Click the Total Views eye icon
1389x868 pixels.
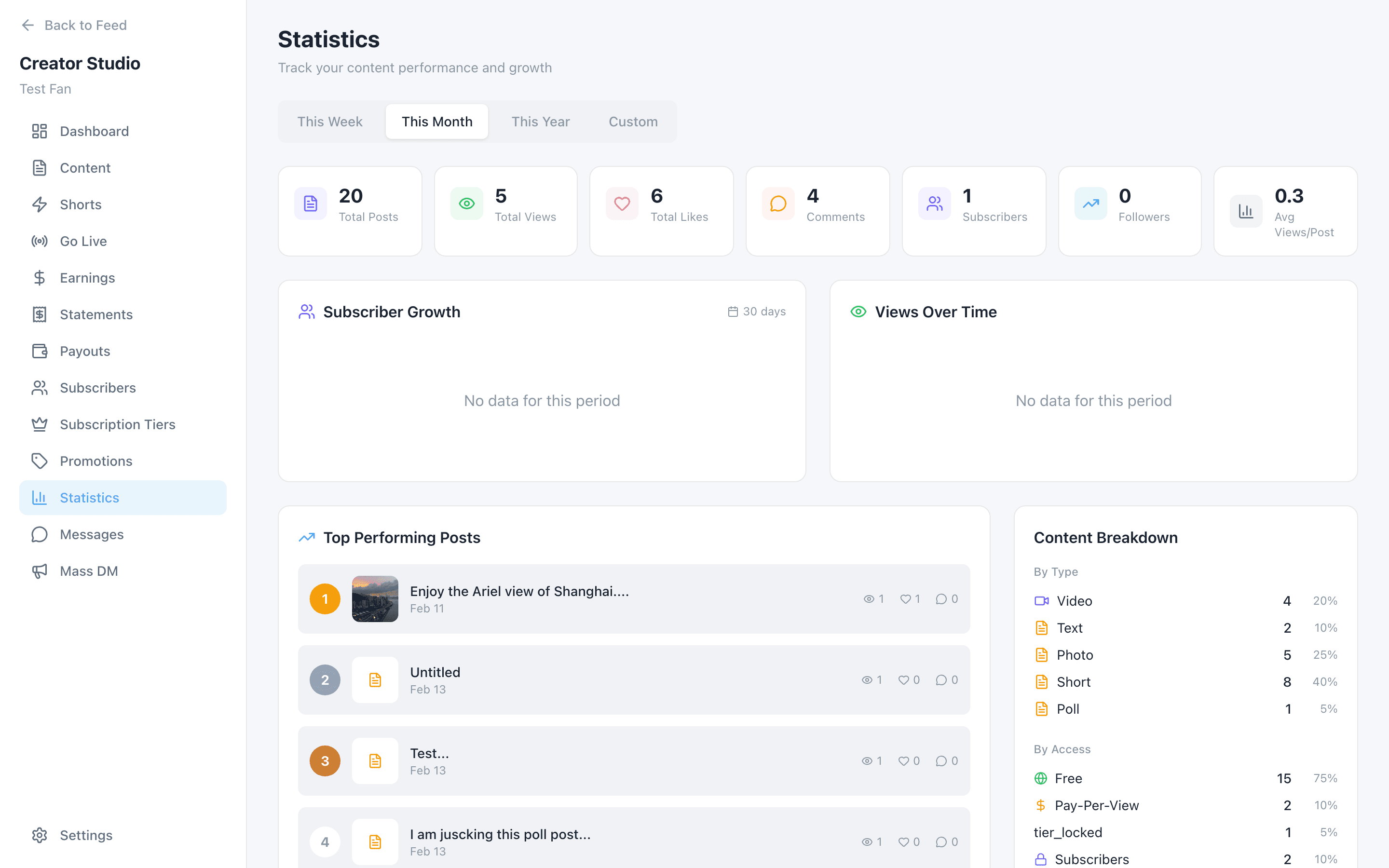467,204
